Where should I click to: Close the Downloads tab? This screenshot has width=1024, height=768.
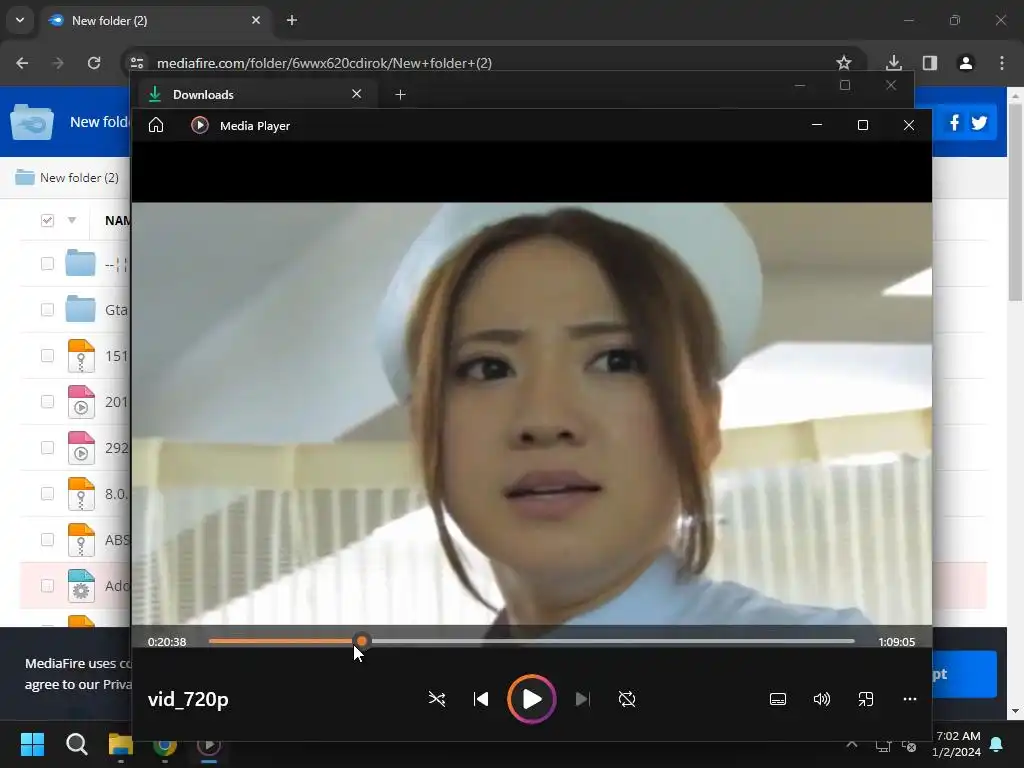tap(357, 94)
